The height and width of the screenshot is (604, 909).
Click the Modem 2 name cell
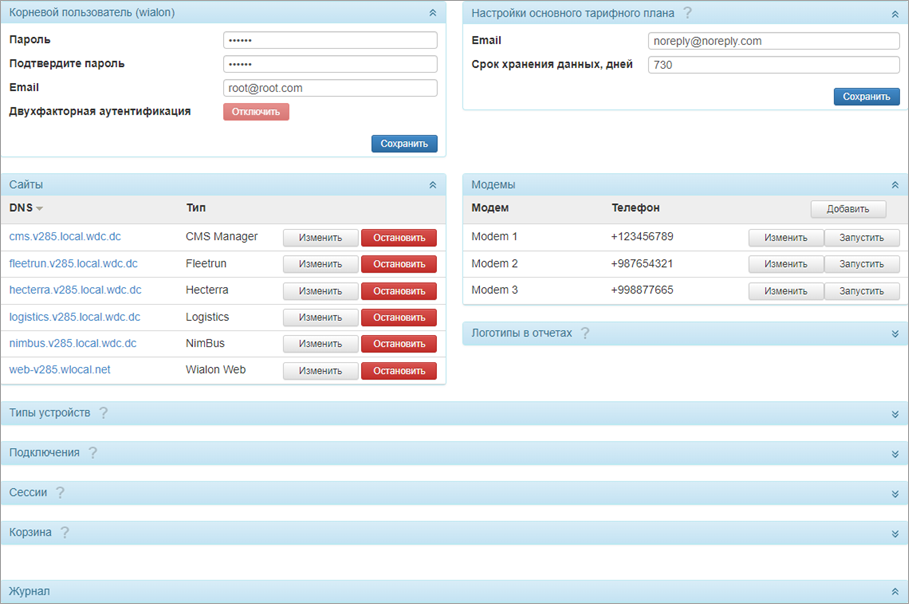495,263
